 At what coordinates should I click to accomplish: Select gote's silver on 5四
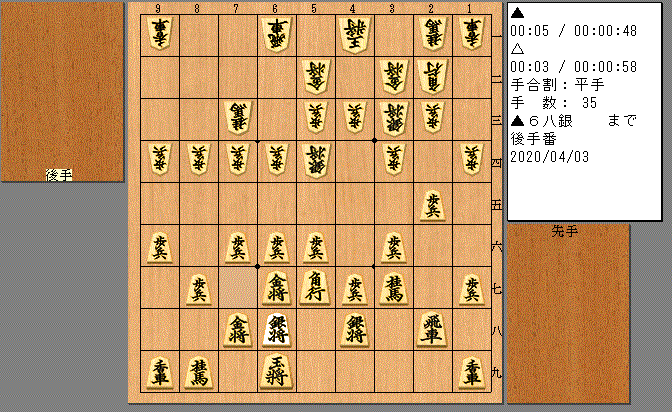(315, 161)
